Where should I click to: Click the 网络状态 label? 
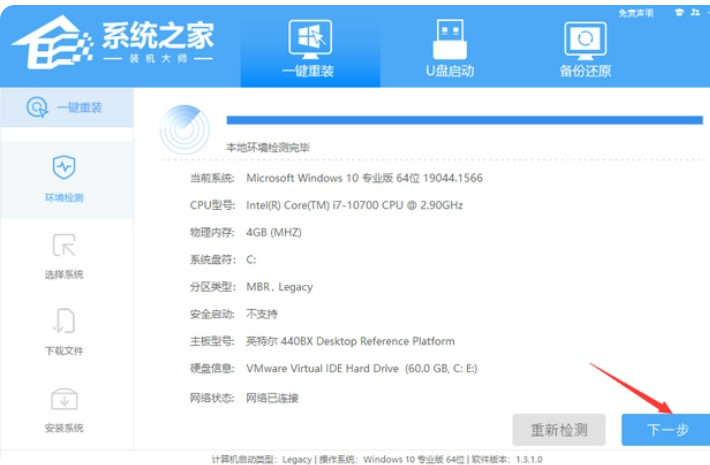click(x=212, y=398)
